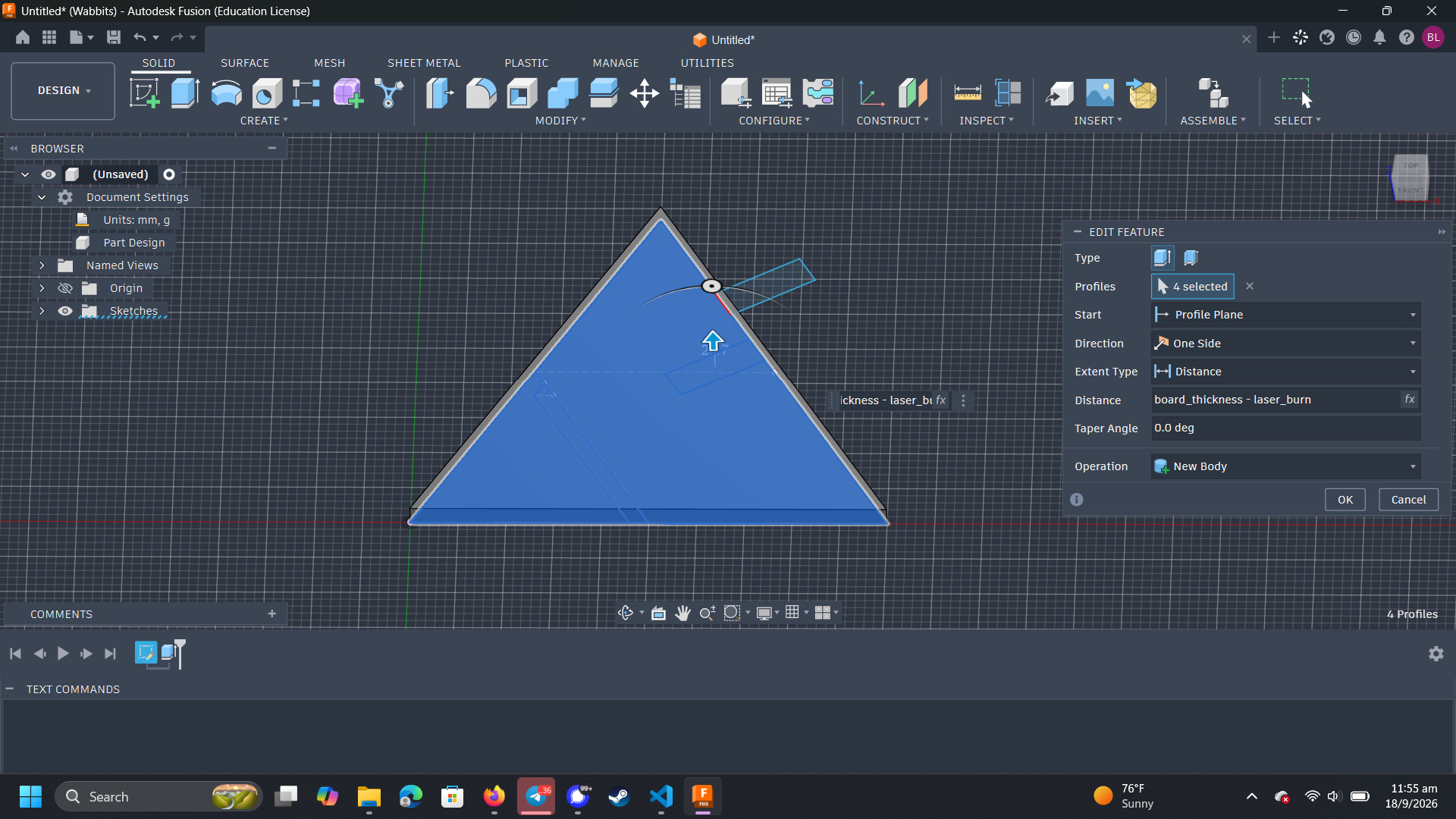Open Grid and Snaps settings
The width and height of the screenshot is (1456, 819).
[792, 613]
